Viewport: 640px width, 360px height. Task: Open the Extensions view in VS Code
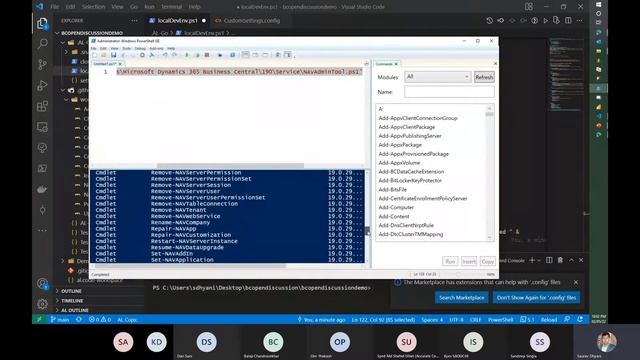(42, 106)
